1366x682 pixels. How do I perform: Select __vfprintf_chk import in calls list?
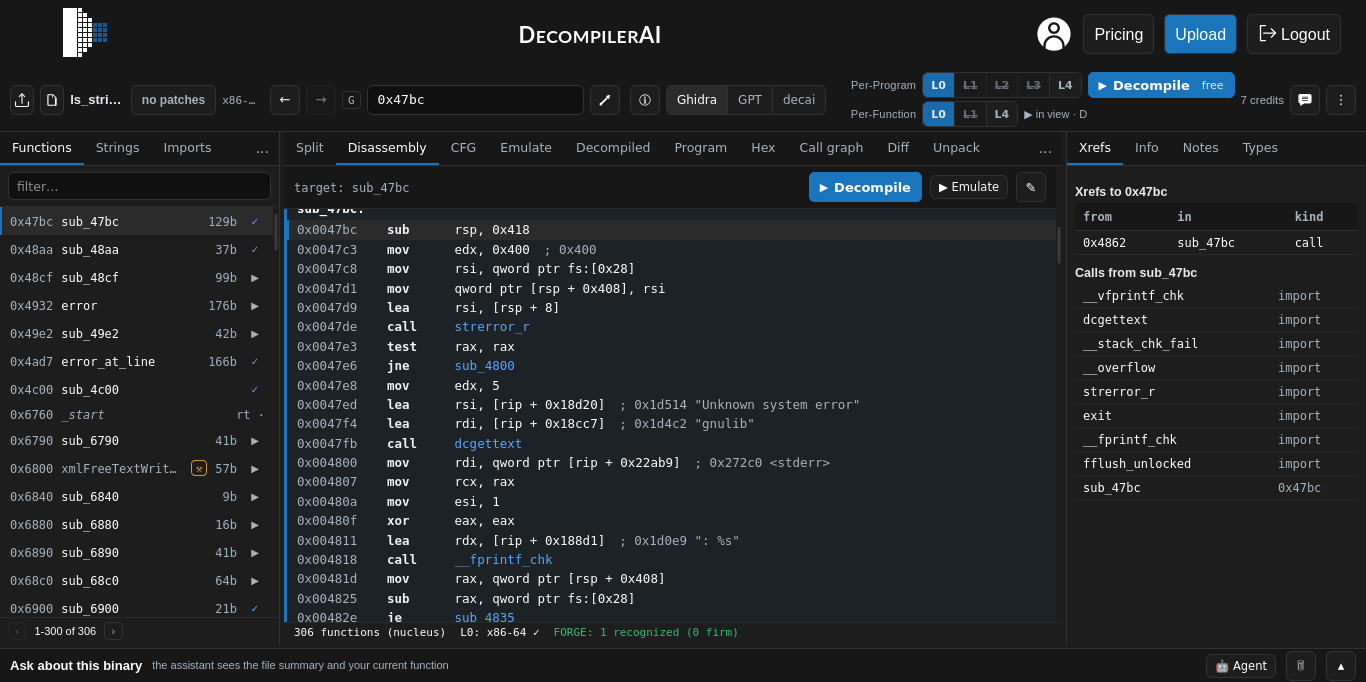point(1133,296)
